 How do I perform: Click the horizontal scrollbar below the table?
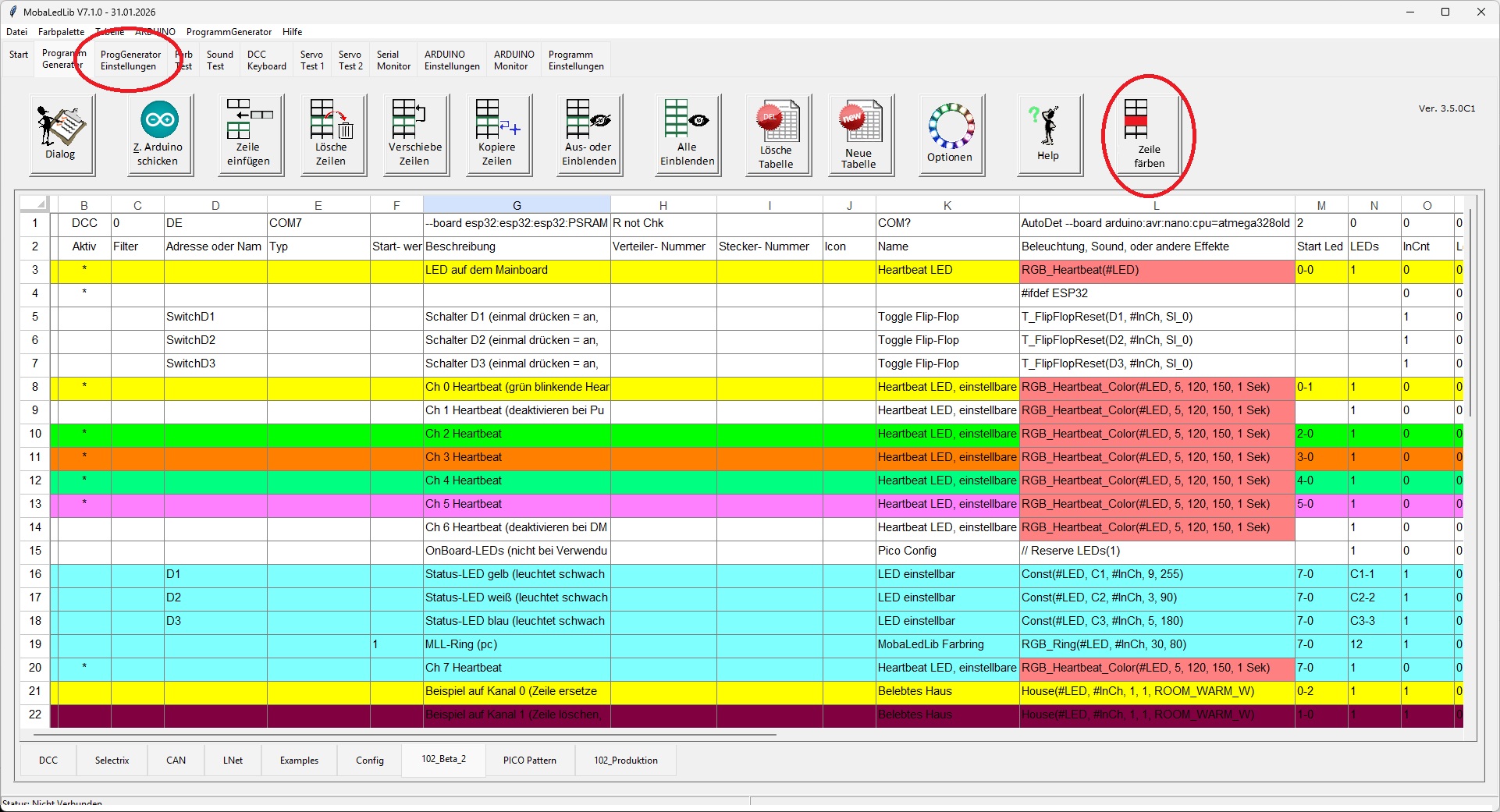coord(405,735)
